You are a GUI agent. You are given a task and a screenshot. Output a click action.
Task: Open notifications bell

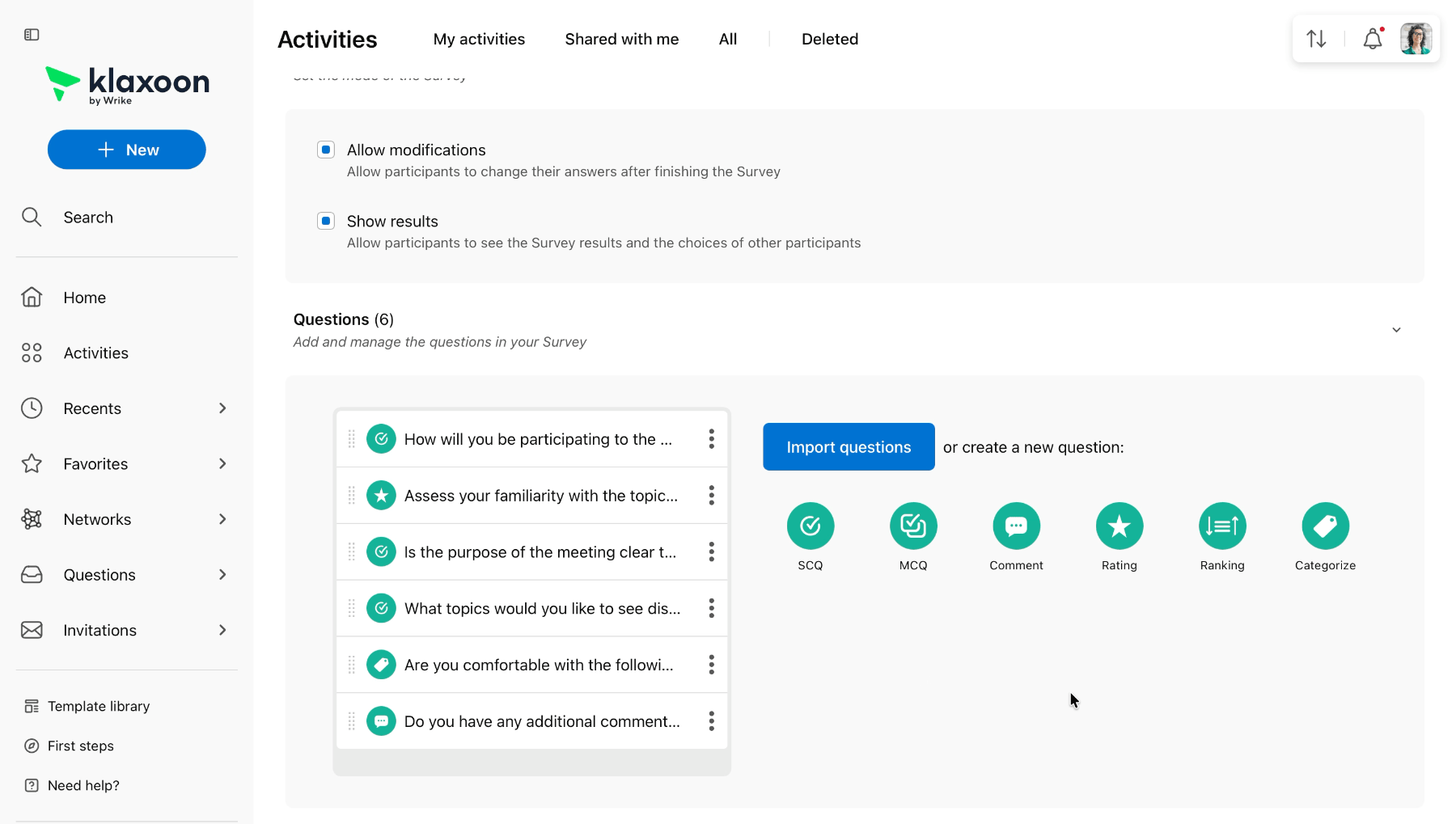1373,39
